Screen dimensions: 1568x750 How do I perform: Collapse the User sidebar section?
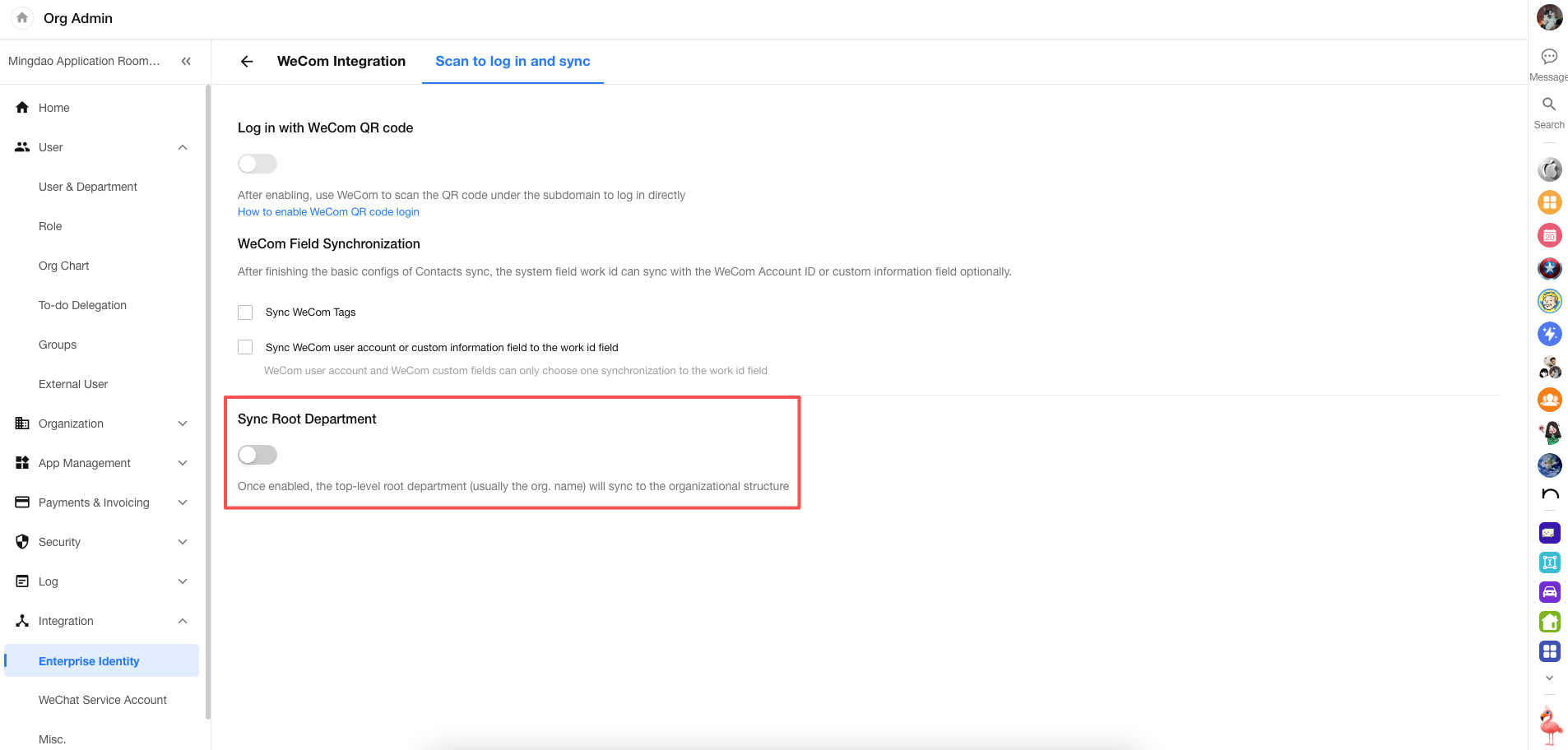[183, 147]
